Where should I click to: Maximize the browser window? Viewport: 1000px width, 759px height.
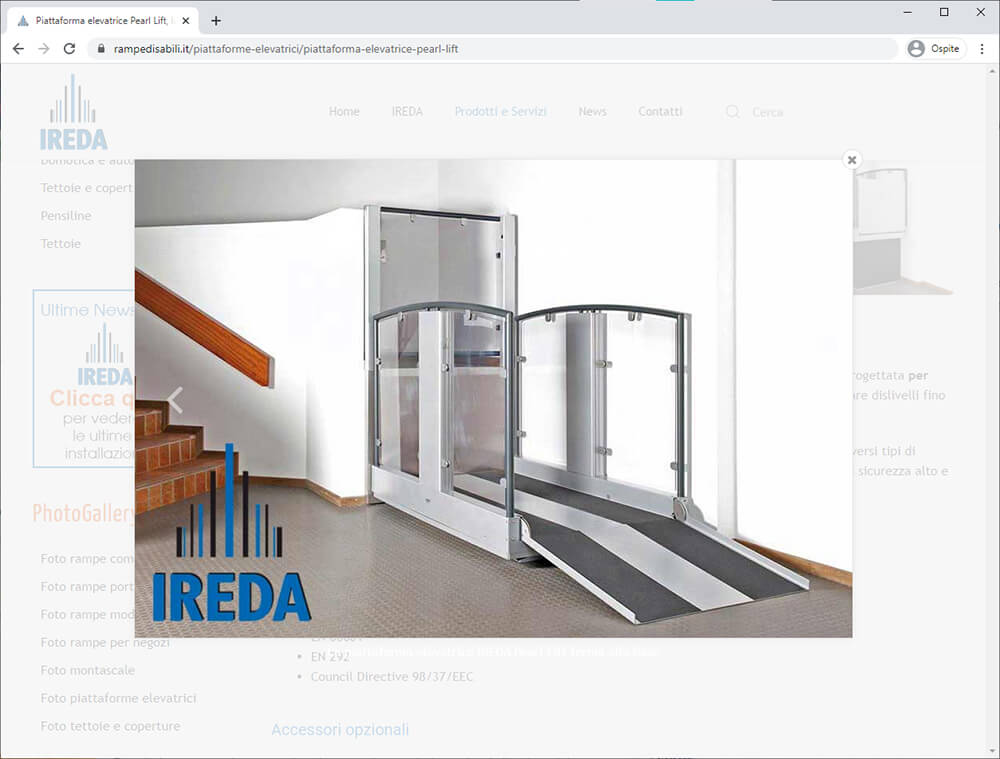944,12
